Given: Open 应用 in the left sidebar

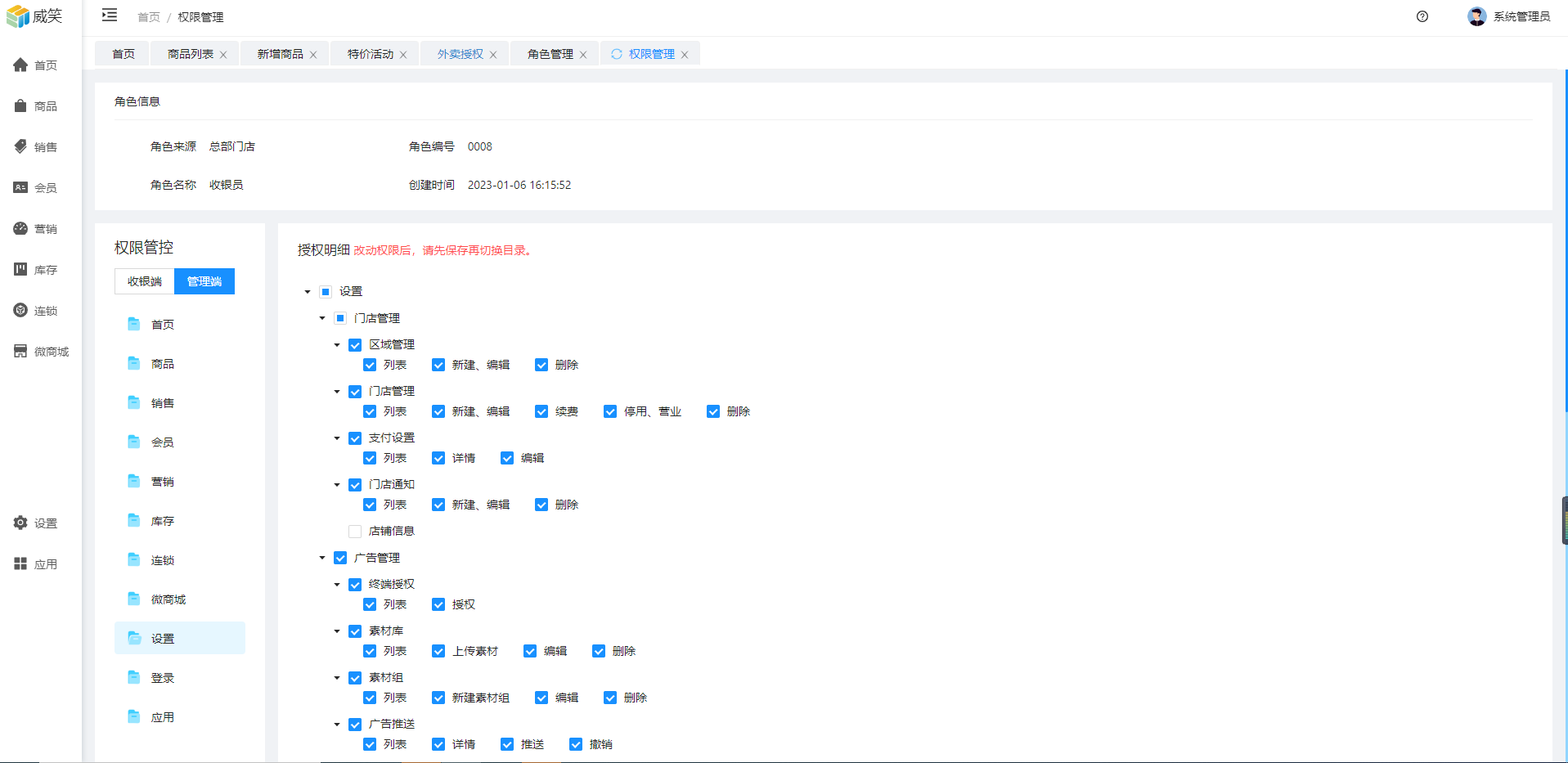Looking at the screenshot, I should tap(36, 564).
